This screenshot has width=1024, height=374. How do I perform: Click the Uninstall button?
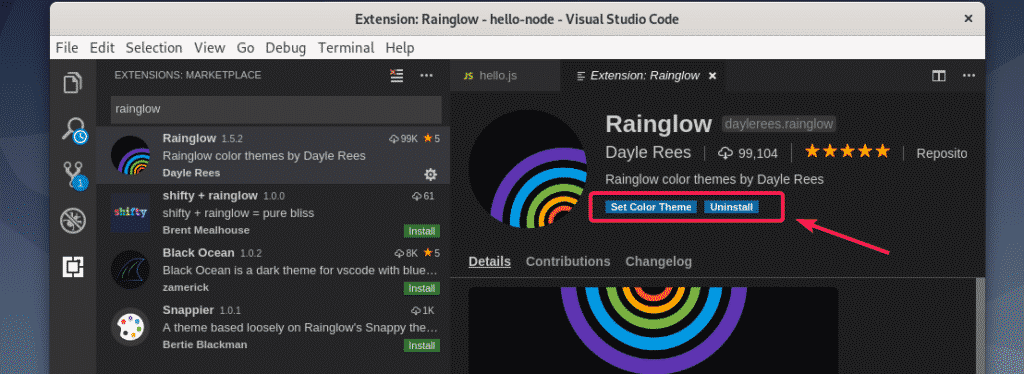pyautogui.click(x=731, y=207)
